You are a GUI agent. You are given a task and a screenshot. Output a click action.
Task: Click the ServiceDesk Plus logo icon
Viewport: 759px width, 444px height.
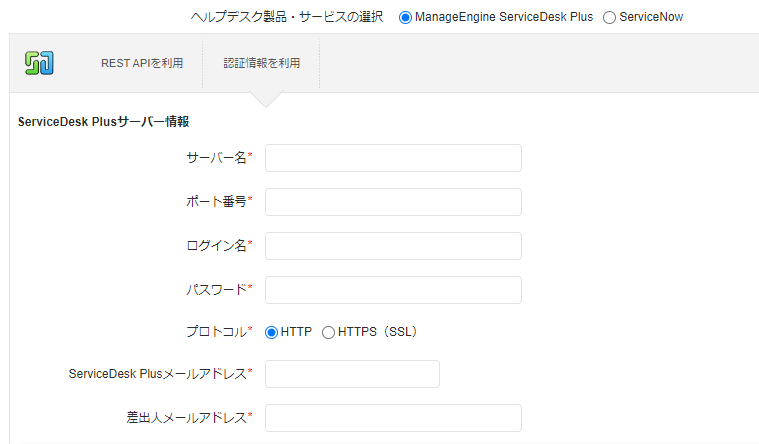(x=39, y=63)
